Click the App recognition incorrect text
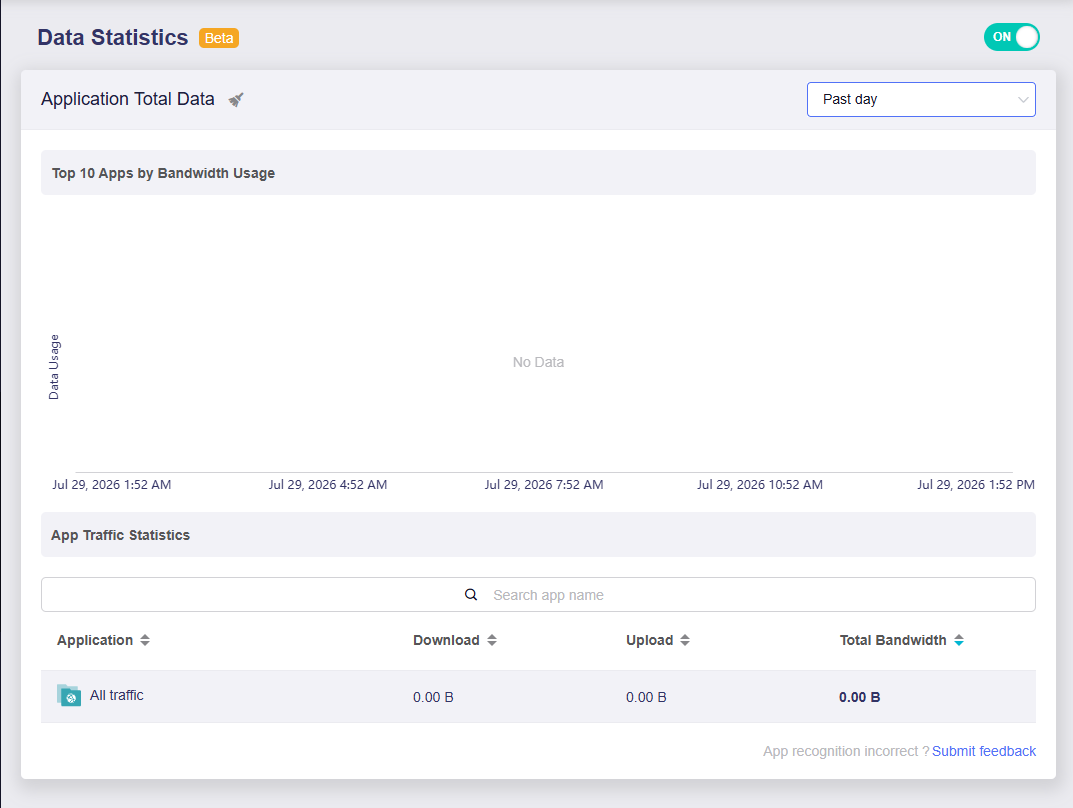The image size is (1073, 808). pyautogui.click(x=846, y=751)
